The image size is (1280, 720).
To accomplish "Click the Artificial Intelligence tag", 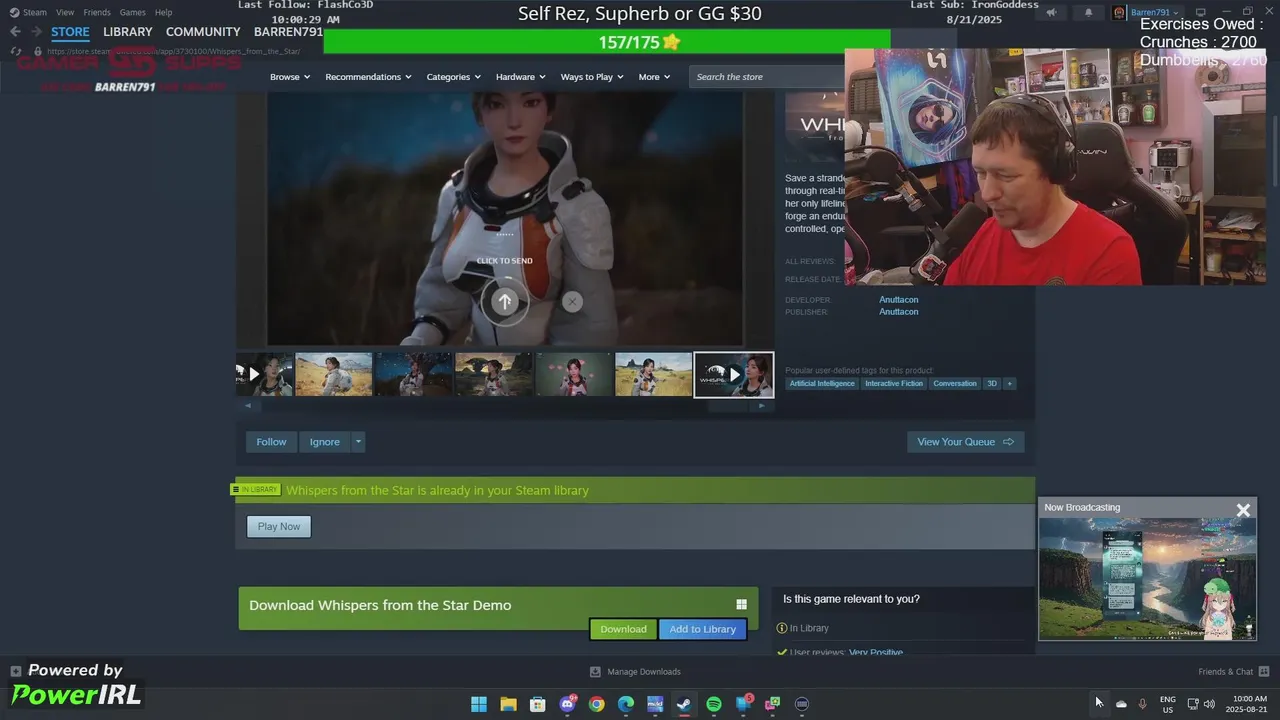I will pyautogui.click(x=822, y=384).
